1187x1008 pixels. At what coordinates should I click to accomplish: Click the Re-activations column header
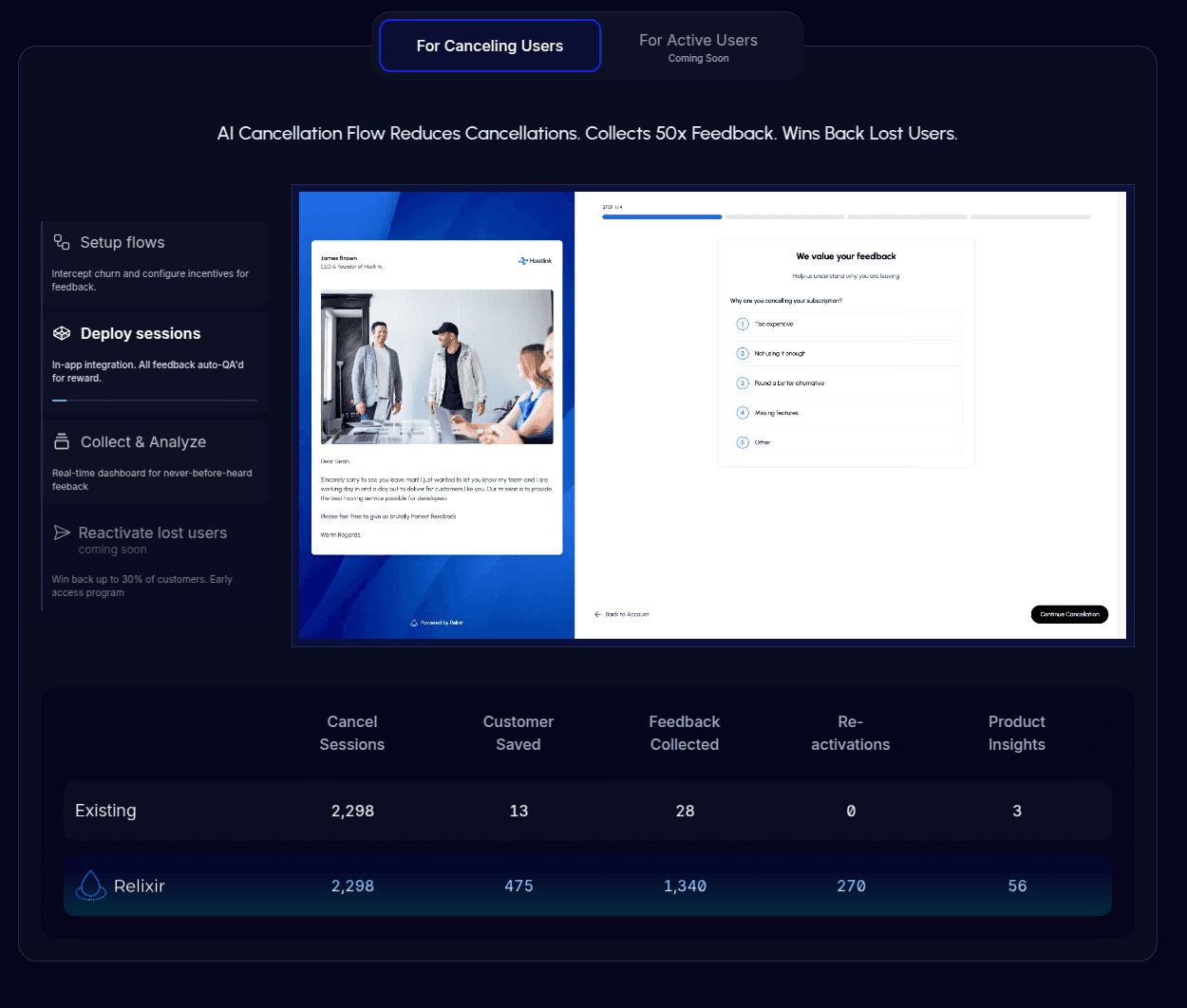point(851,733)
